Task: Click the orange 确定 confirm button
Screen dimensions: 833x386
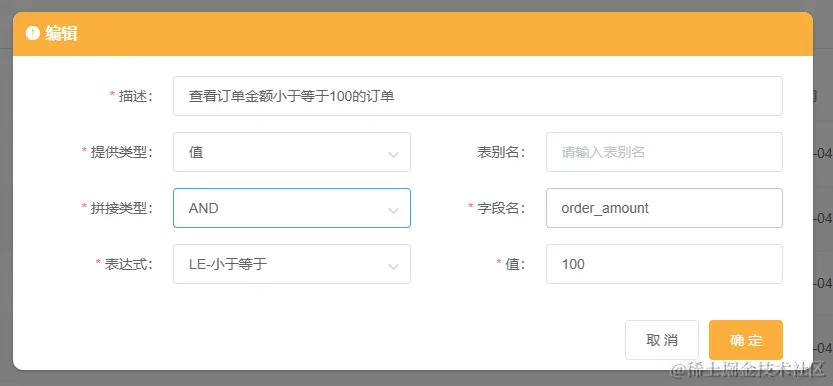Action: coord(746,340)
